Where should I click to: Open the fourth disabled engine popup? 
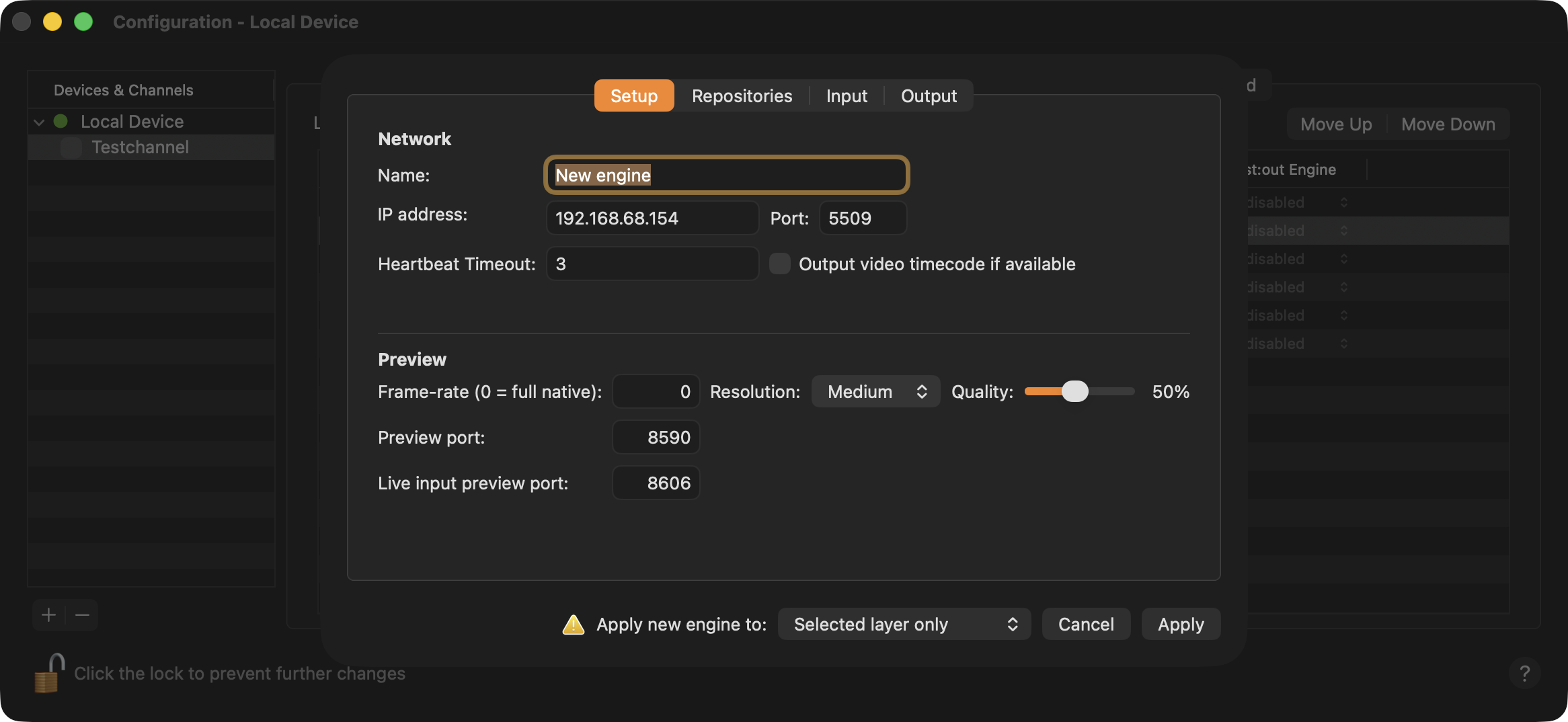click(x=1298, y=286)
